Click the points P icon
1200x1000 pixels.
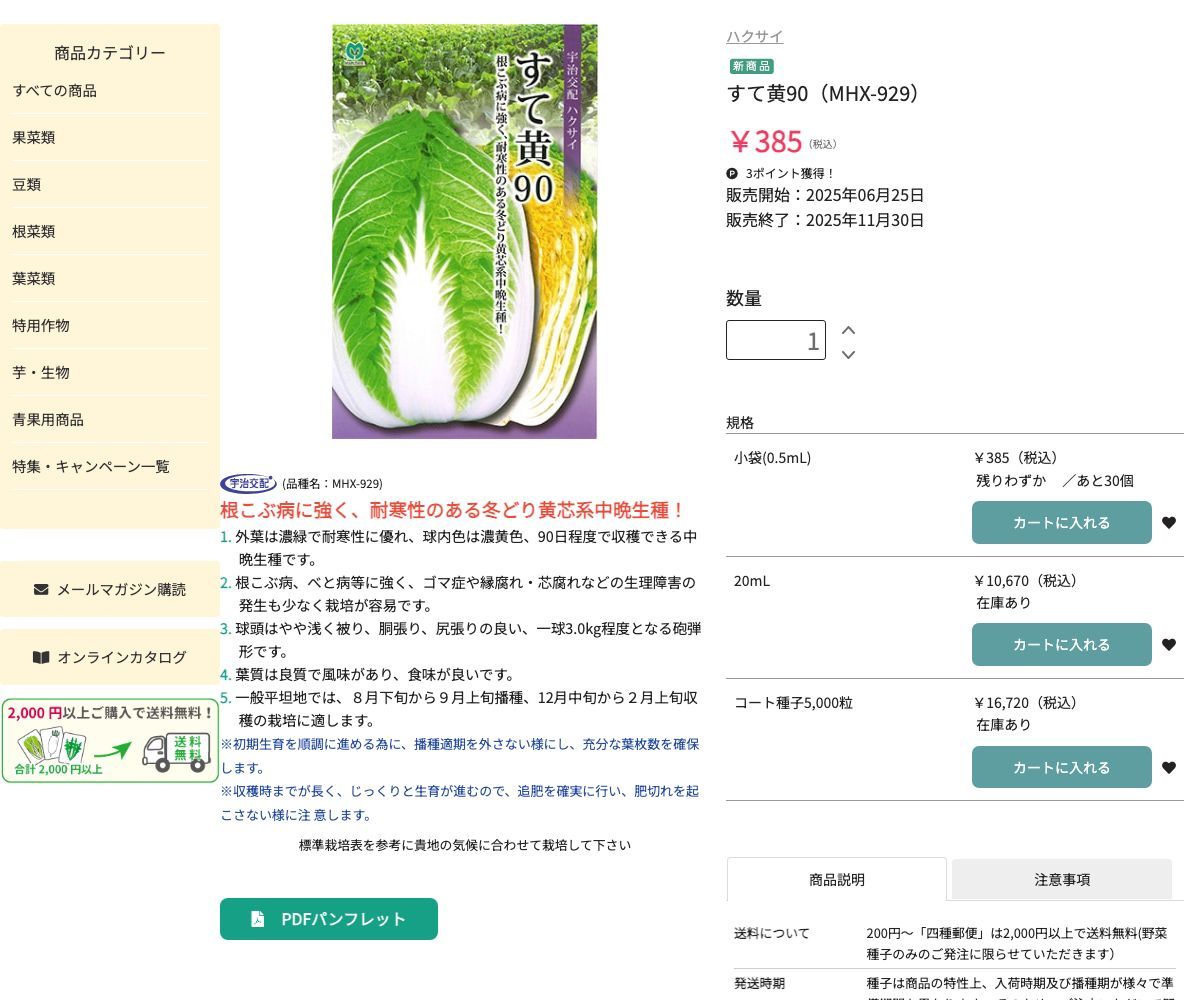click(x=732, y=173)
